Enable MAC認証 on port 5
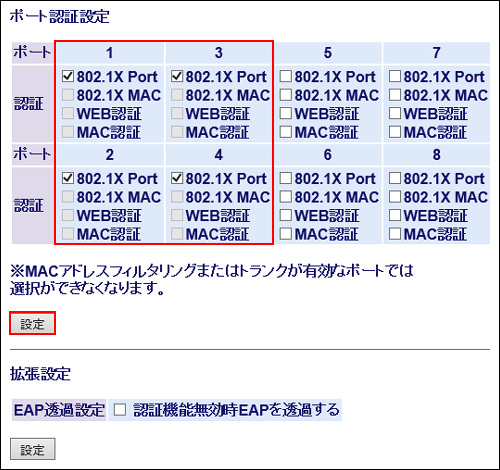Screen dimensions: 500x470 pyautogui.click(x=286, y=132)
